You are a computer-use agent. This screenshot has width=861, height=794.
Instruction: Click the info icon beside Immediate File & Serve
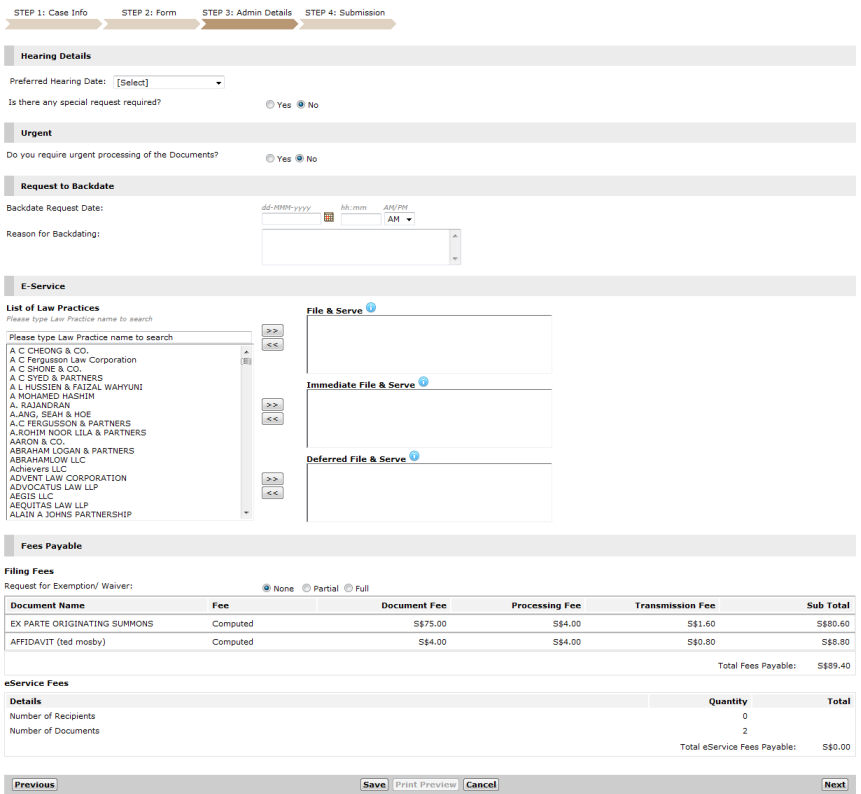tap(424, 382)
